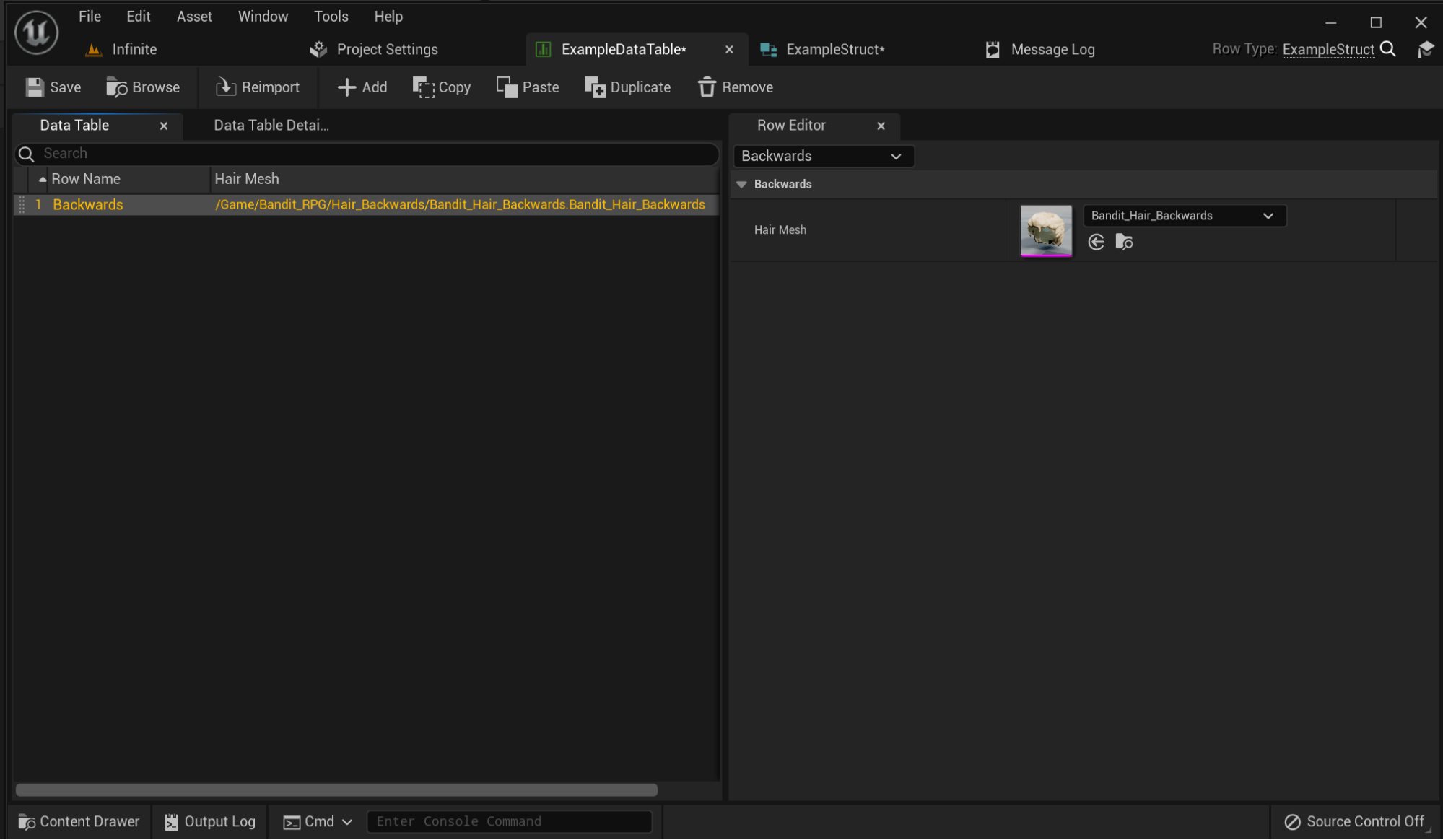The image size is (1443, 840).
Task: Use selected asset arrow for Hair Mesh
Action: coord(1096,242)
